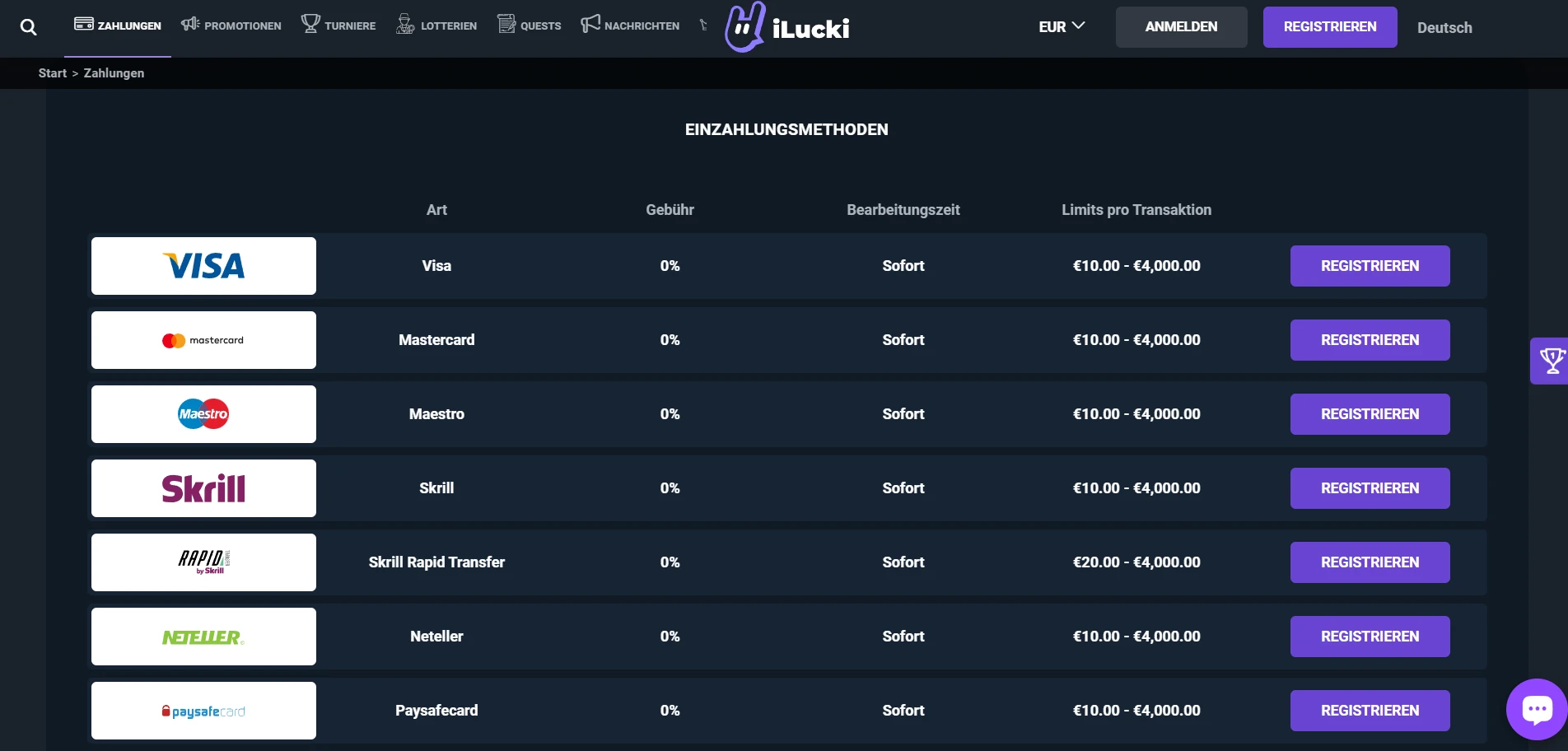Click Registrieren in the Neteller row
The image size is (1568, 751).
pos(1370,637)
